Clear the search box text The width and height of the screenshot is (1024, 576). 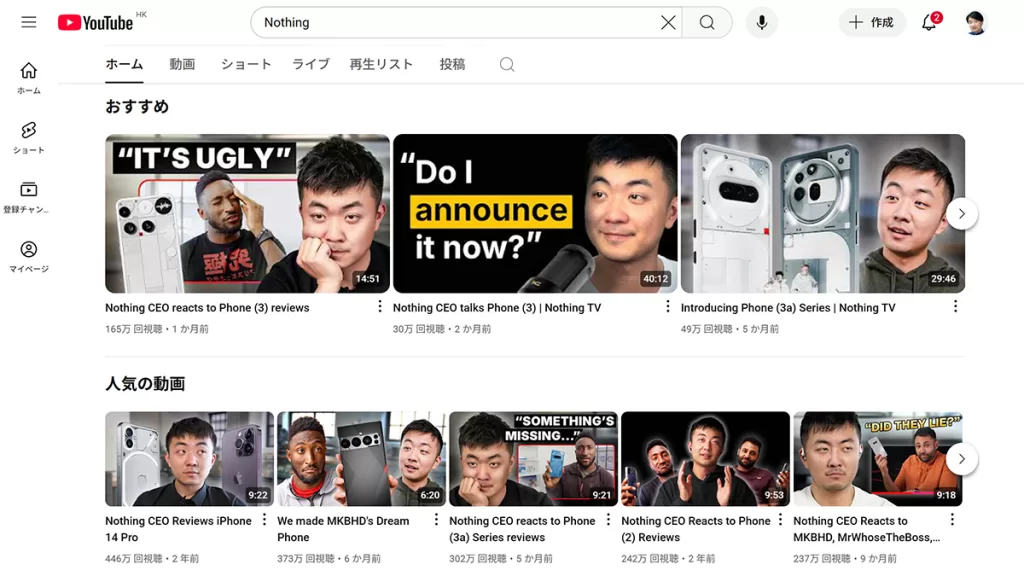(x=668, y=22)
